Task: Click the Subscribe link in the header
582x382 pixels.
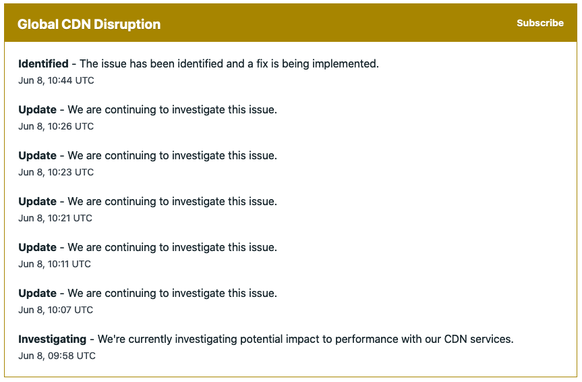Action: (x=540, y=23)
